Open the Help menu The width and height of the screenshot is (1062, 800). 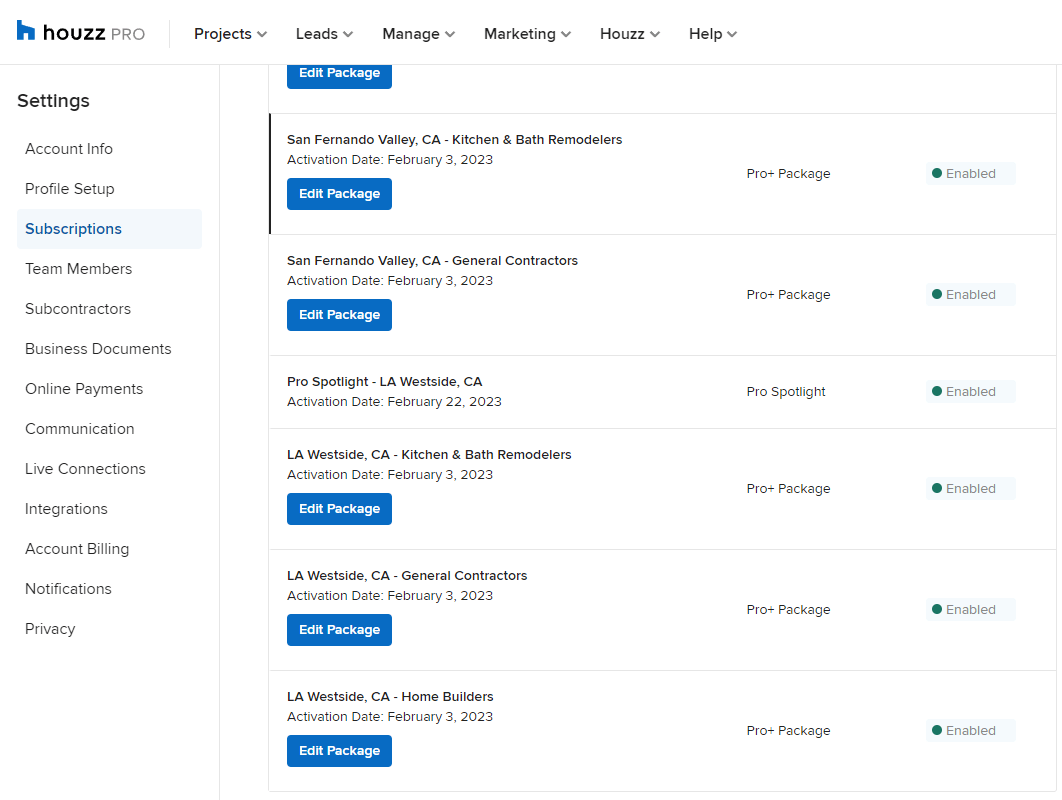713,34
